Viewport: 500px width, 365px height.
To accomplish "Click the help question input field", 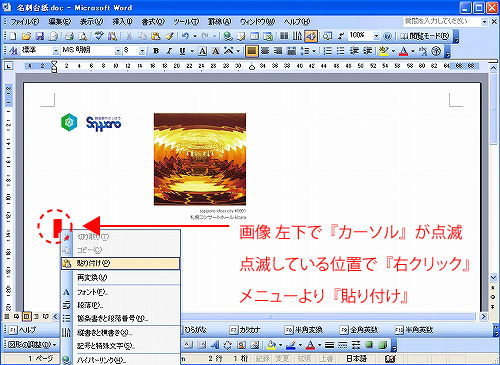I will click(442, 21).
